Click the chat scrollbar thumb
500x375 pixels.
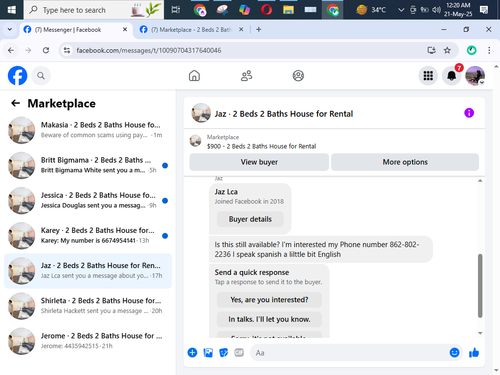coord(480,286)
